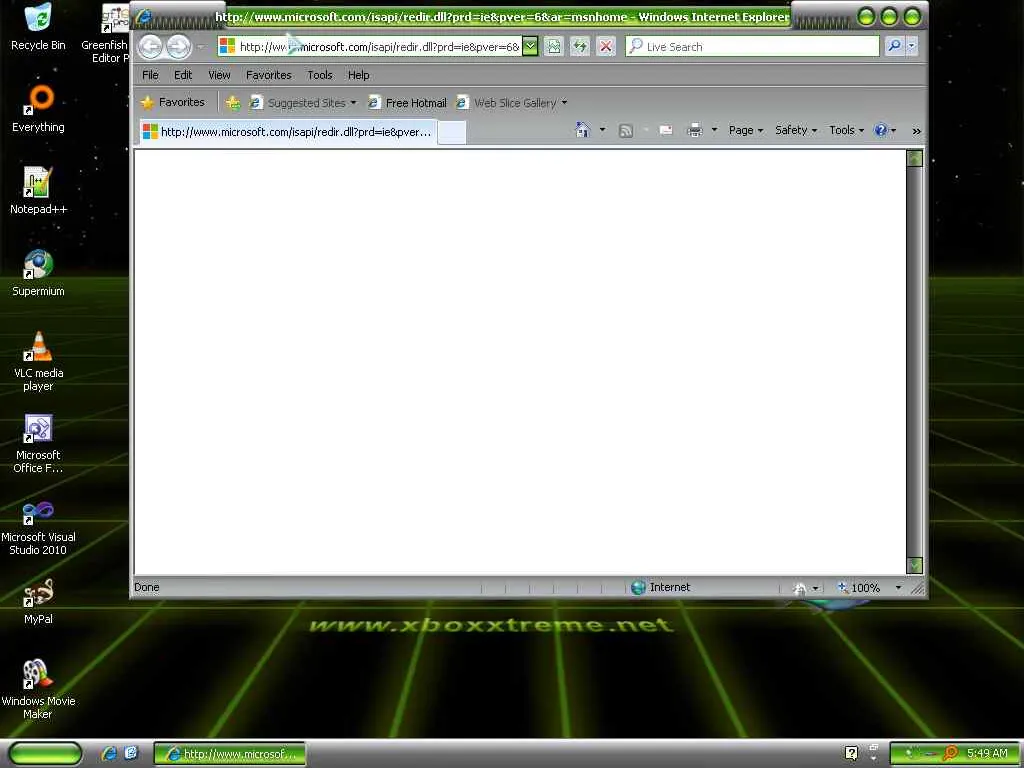Open the Tools command bar menu
Image resolution: width=1024 pixels, height=768 pixels.
click(x=846, y=131)
